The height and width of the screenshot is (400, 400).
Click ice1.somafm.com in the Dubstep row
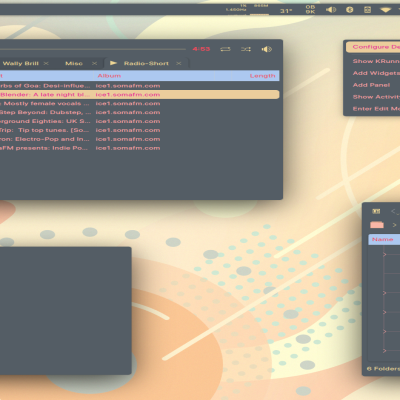[128, 112]
